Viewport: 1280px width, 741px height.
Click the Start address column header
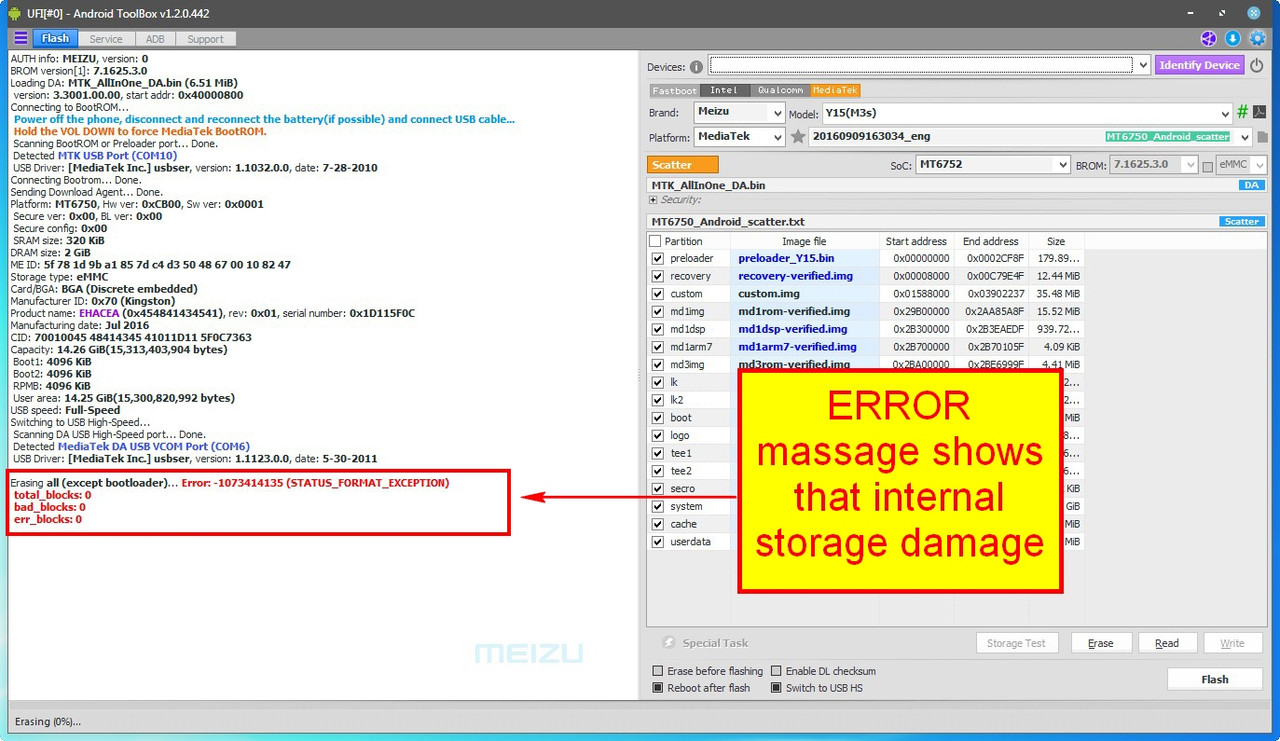point(916,241)
